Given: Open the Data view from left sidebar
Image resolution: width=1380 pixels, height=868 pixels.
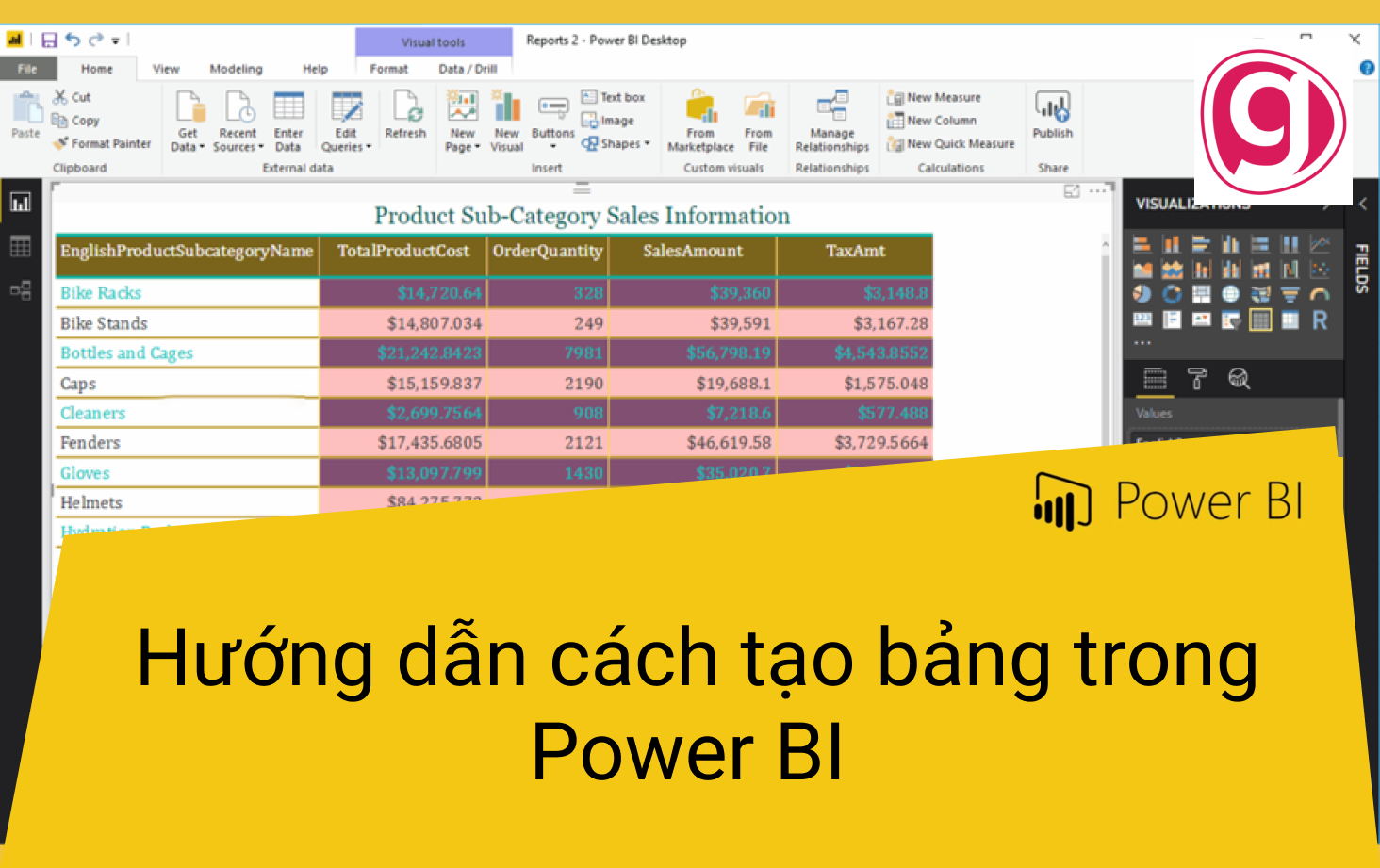Looking at the screenshot, I should [x=20, y=246].
